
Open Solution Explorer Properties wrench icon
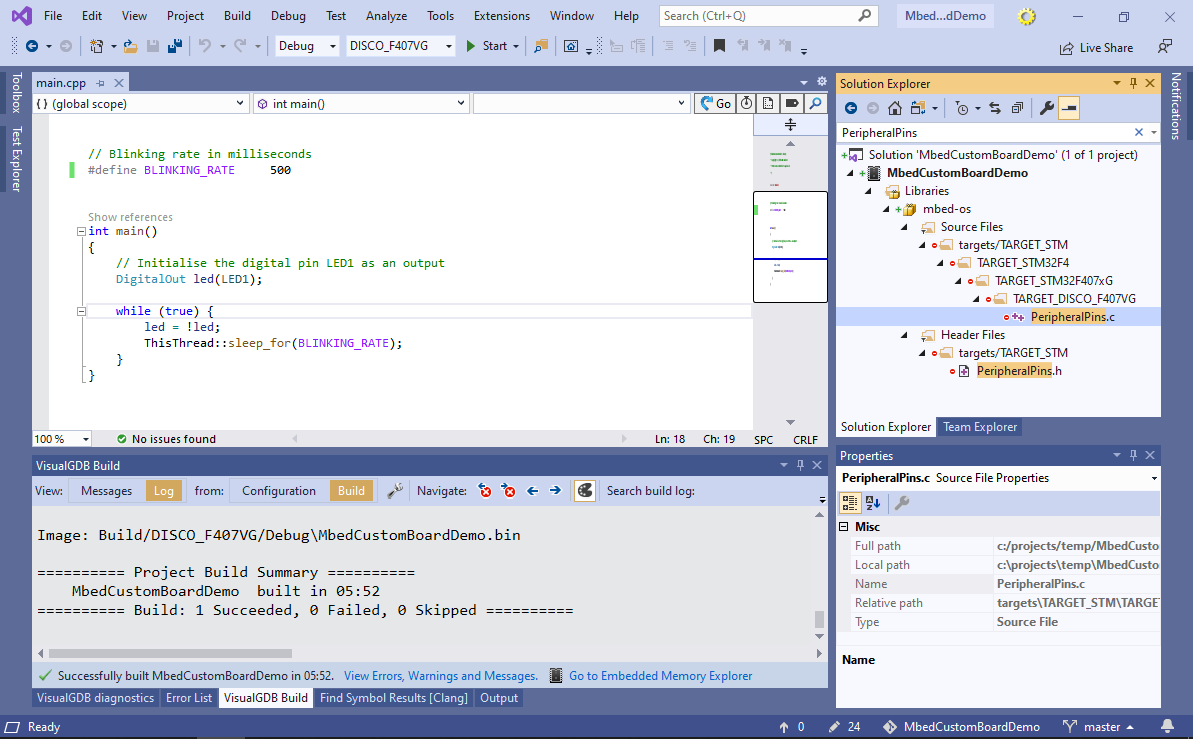click(1046, 109)
